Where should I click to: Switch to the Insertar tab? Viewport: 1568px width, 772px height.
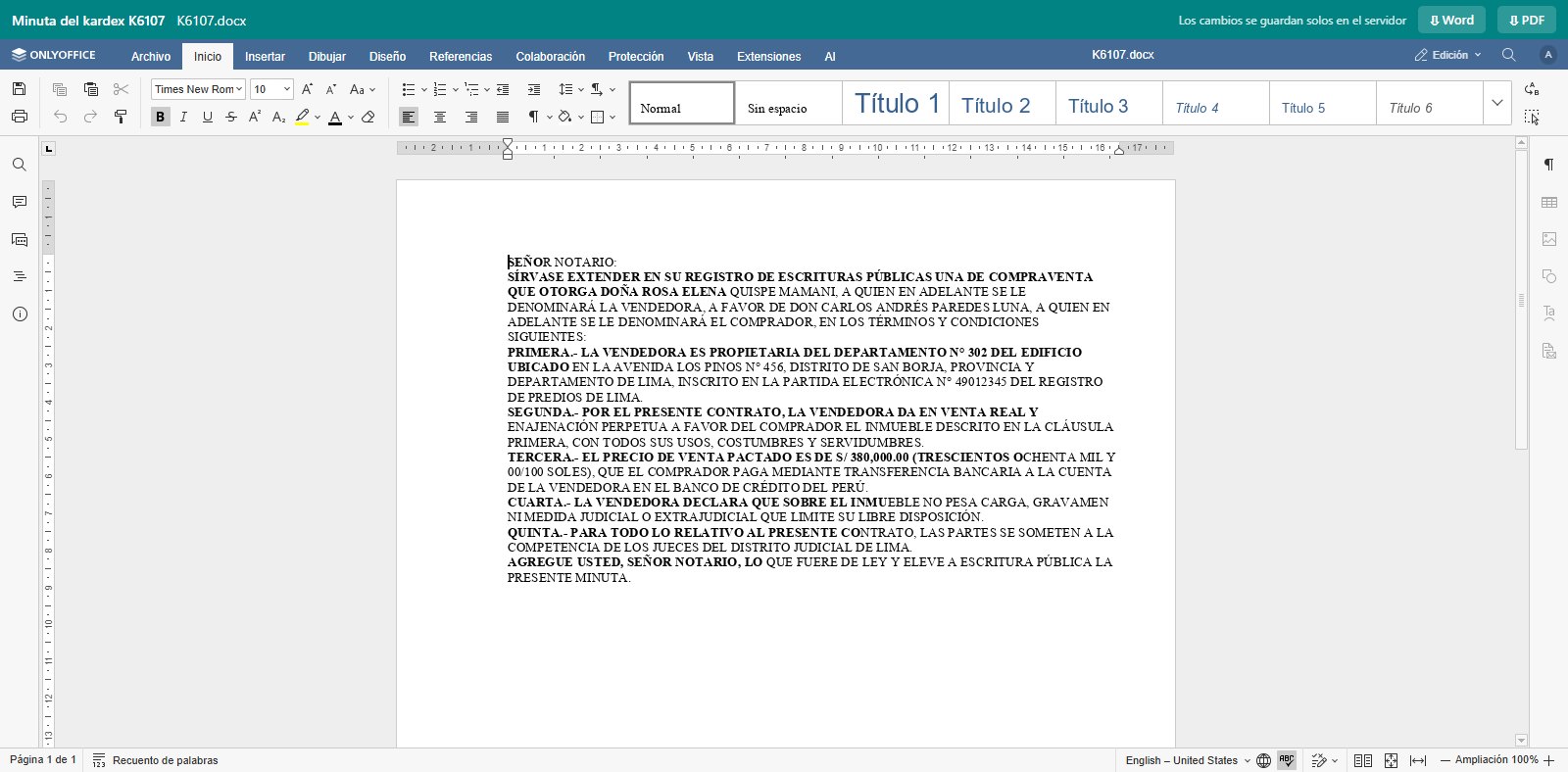tap(265, 56)
